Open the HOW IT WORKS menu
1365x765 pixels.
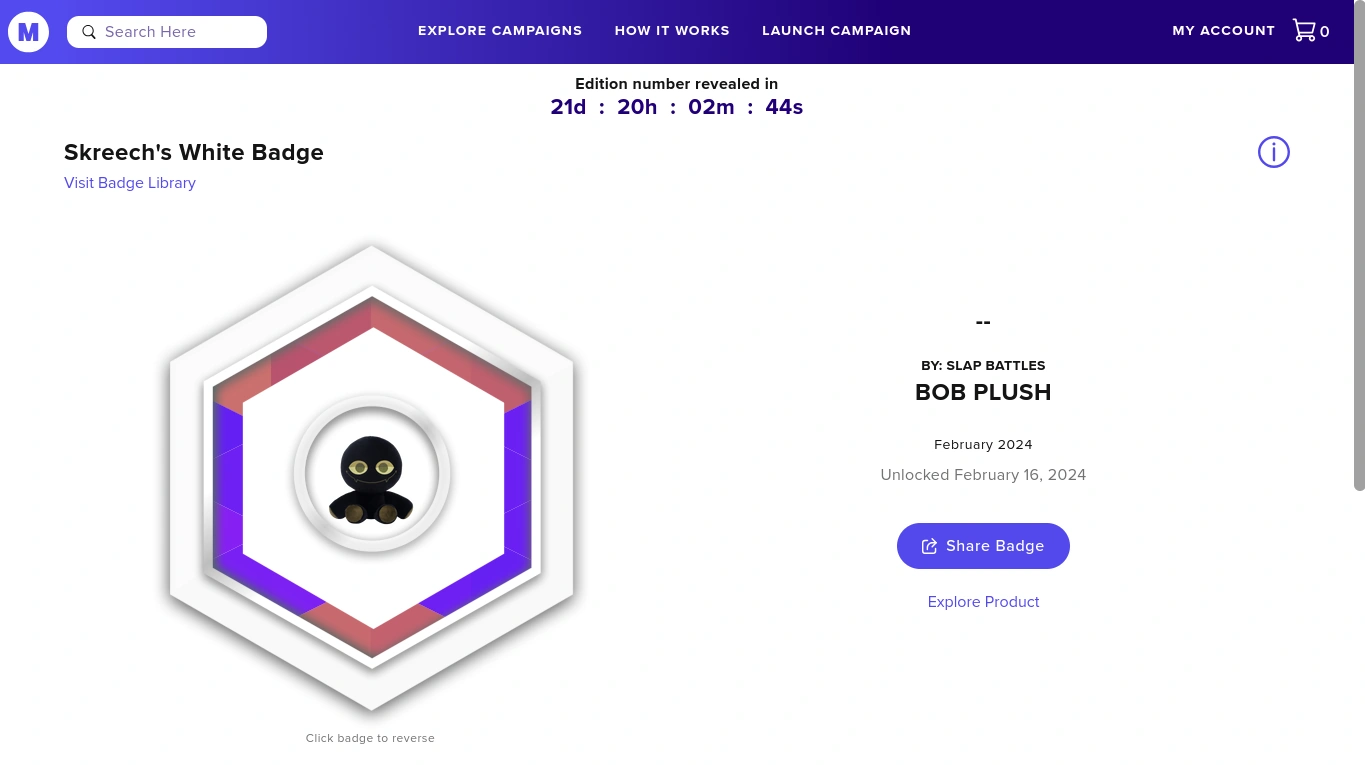671,31
